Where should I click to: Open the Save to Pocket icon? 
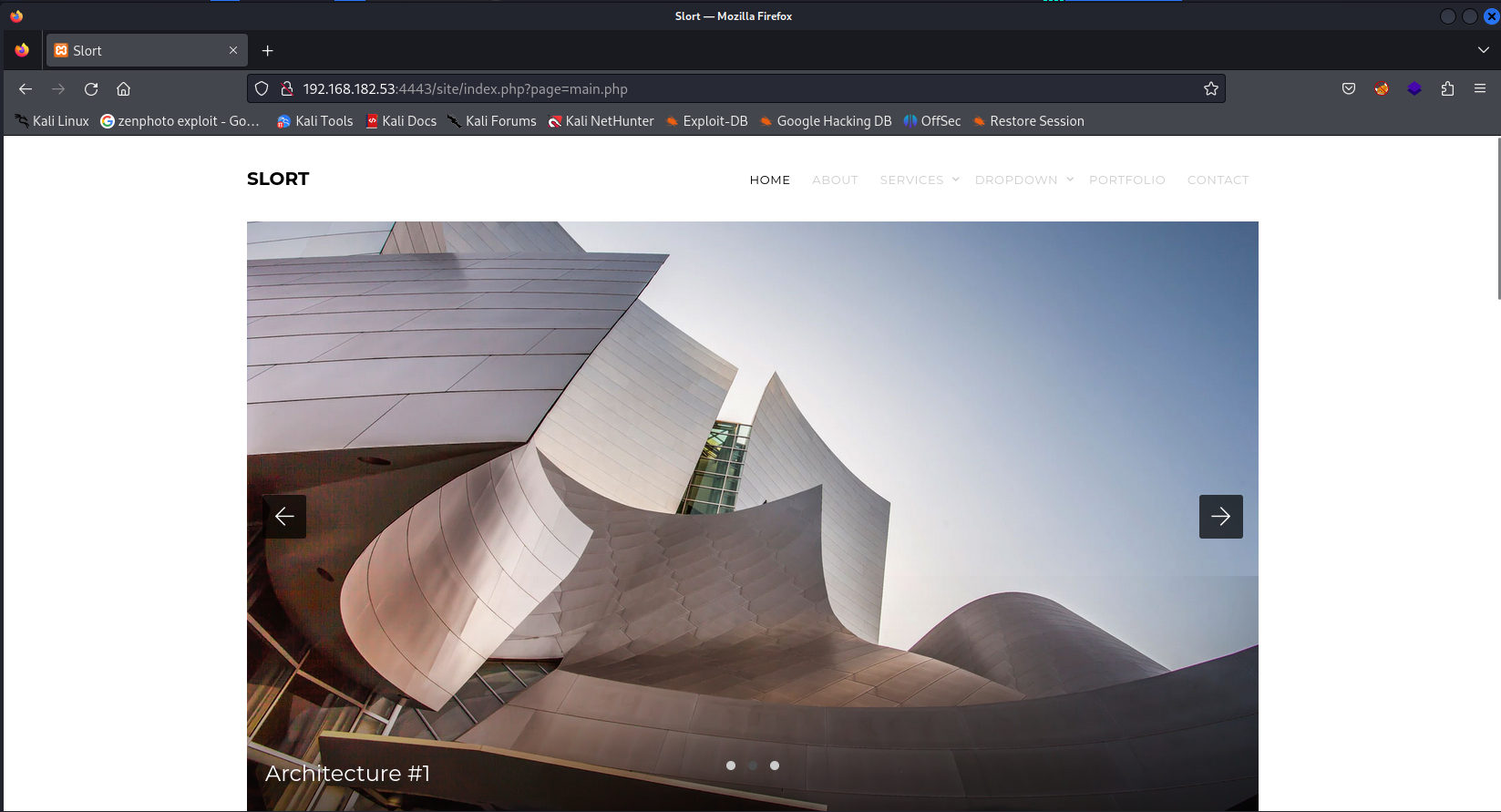1349,89
